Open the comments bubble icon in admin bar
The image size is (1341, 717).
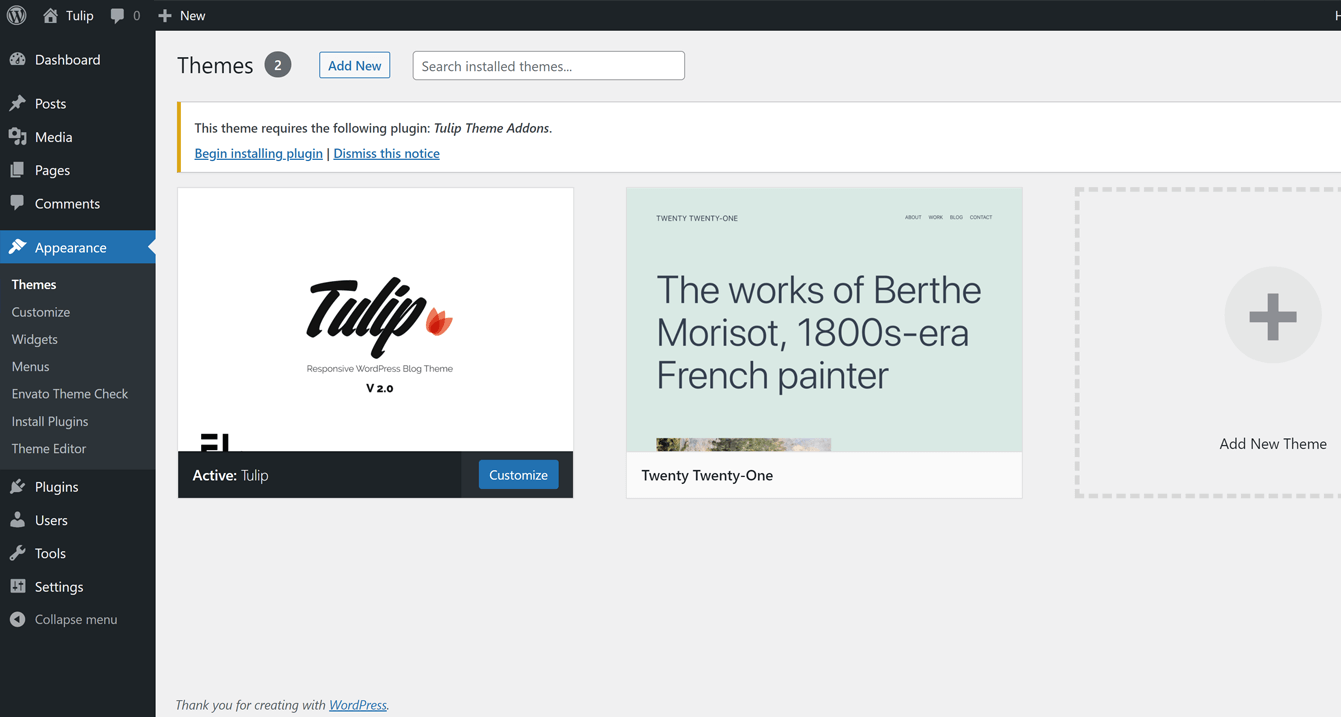tap(118, 15)
